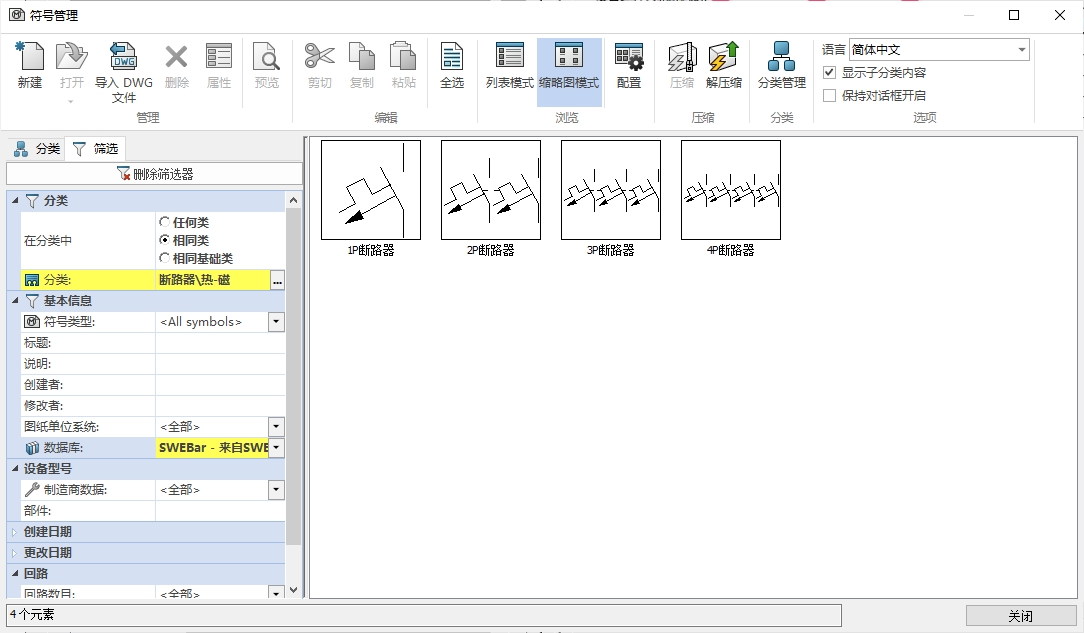This screenshot has height=633, width=1084.
Task: Enable 保持对话框开启 checkbox
Action: click(x=829, y=96)
